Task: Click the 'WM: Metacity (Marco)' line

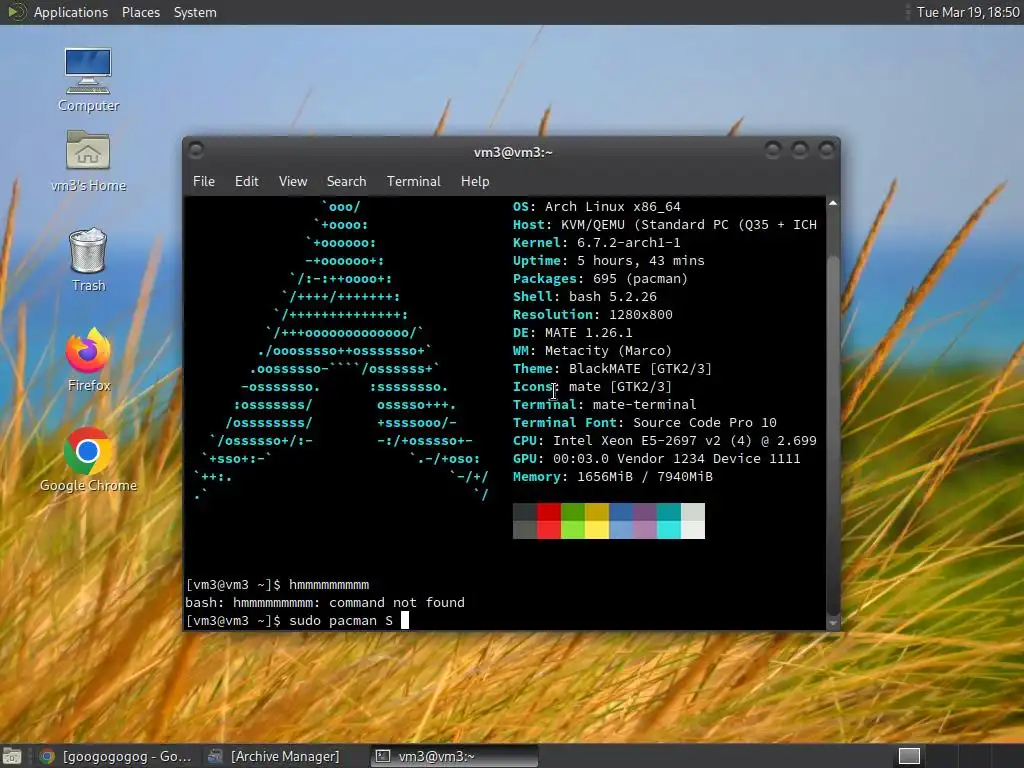Action: pos(592,351)
